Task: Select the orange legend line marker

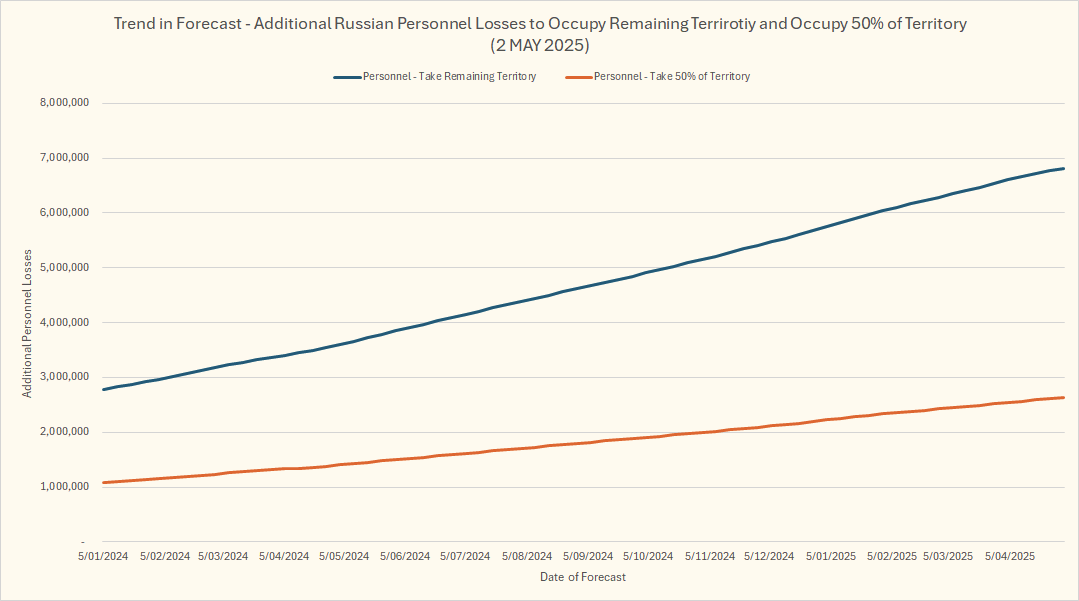Action: (578, 76)
